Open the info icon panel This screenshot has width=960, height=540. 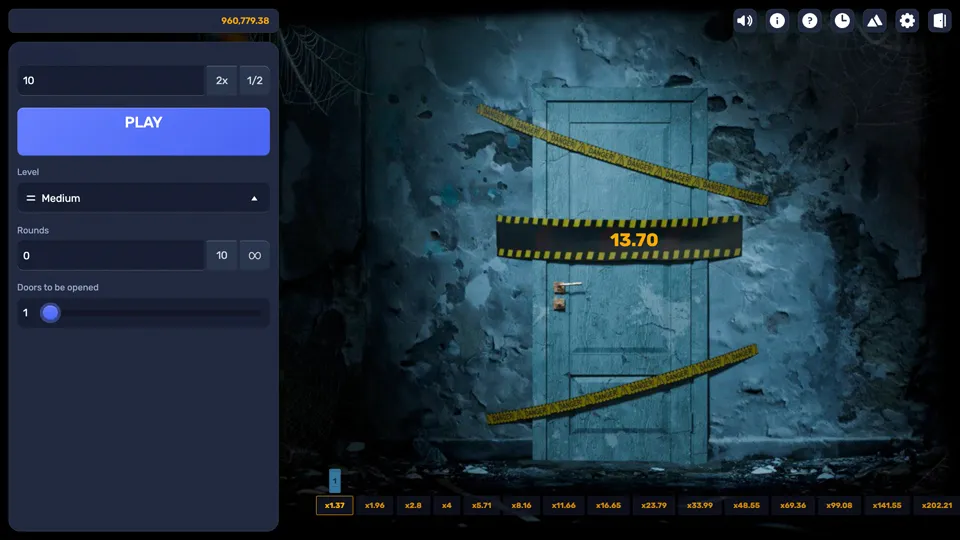click(777, 21)
